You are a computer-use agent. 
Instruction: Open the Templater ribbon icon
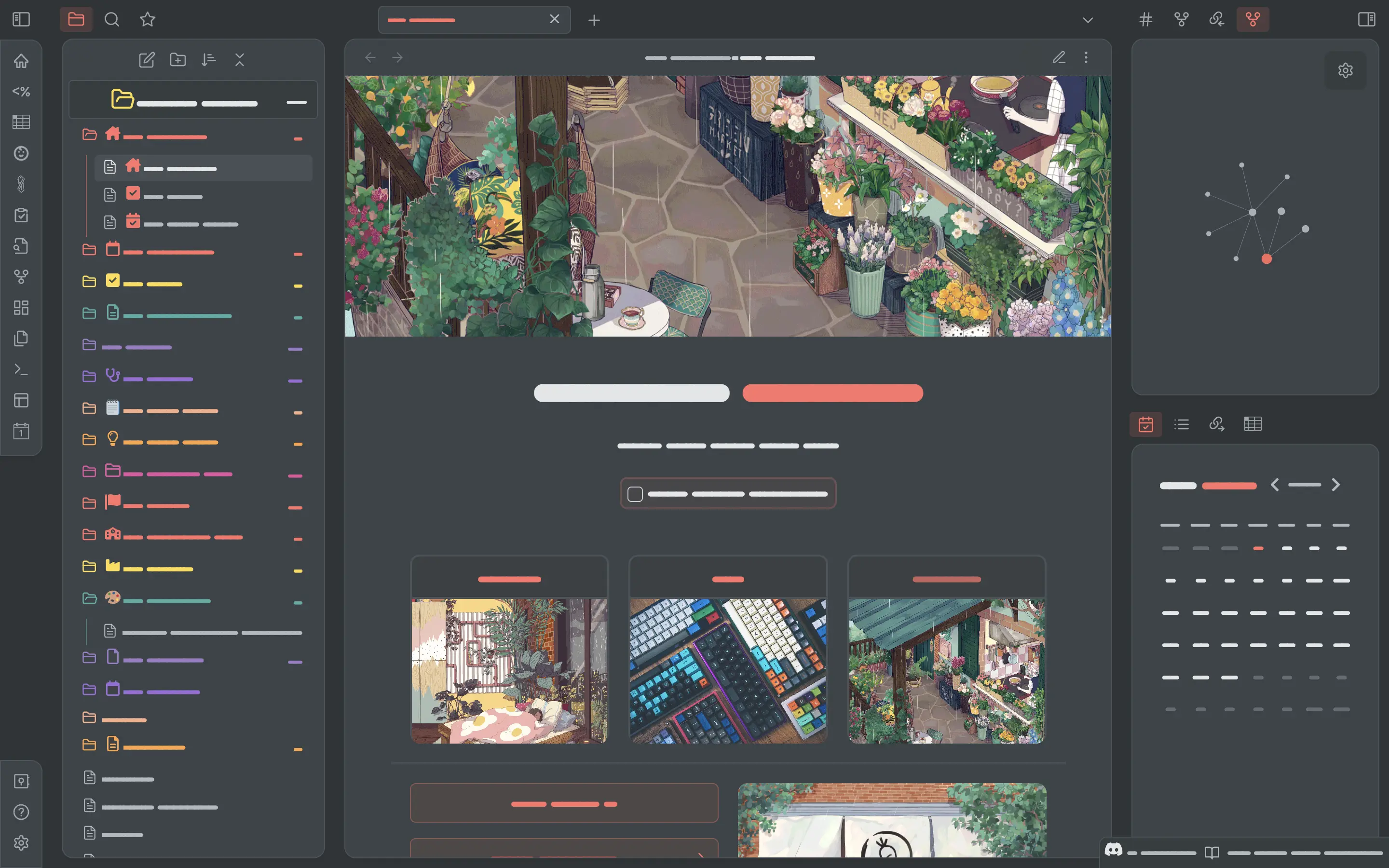pyautogui.click(x=21, y=91)
